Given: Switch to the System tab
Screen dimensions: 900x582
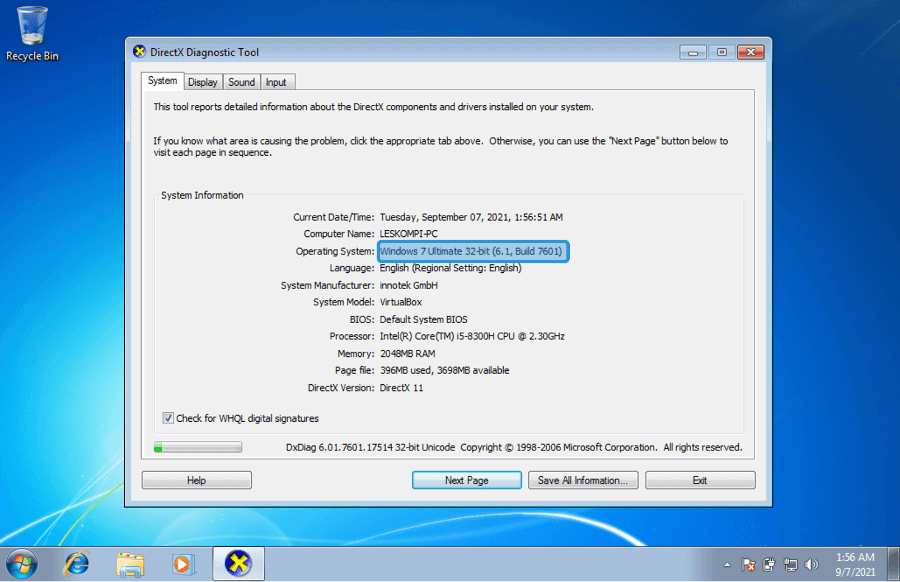Looking at the screenshot, I should point(162,81).
